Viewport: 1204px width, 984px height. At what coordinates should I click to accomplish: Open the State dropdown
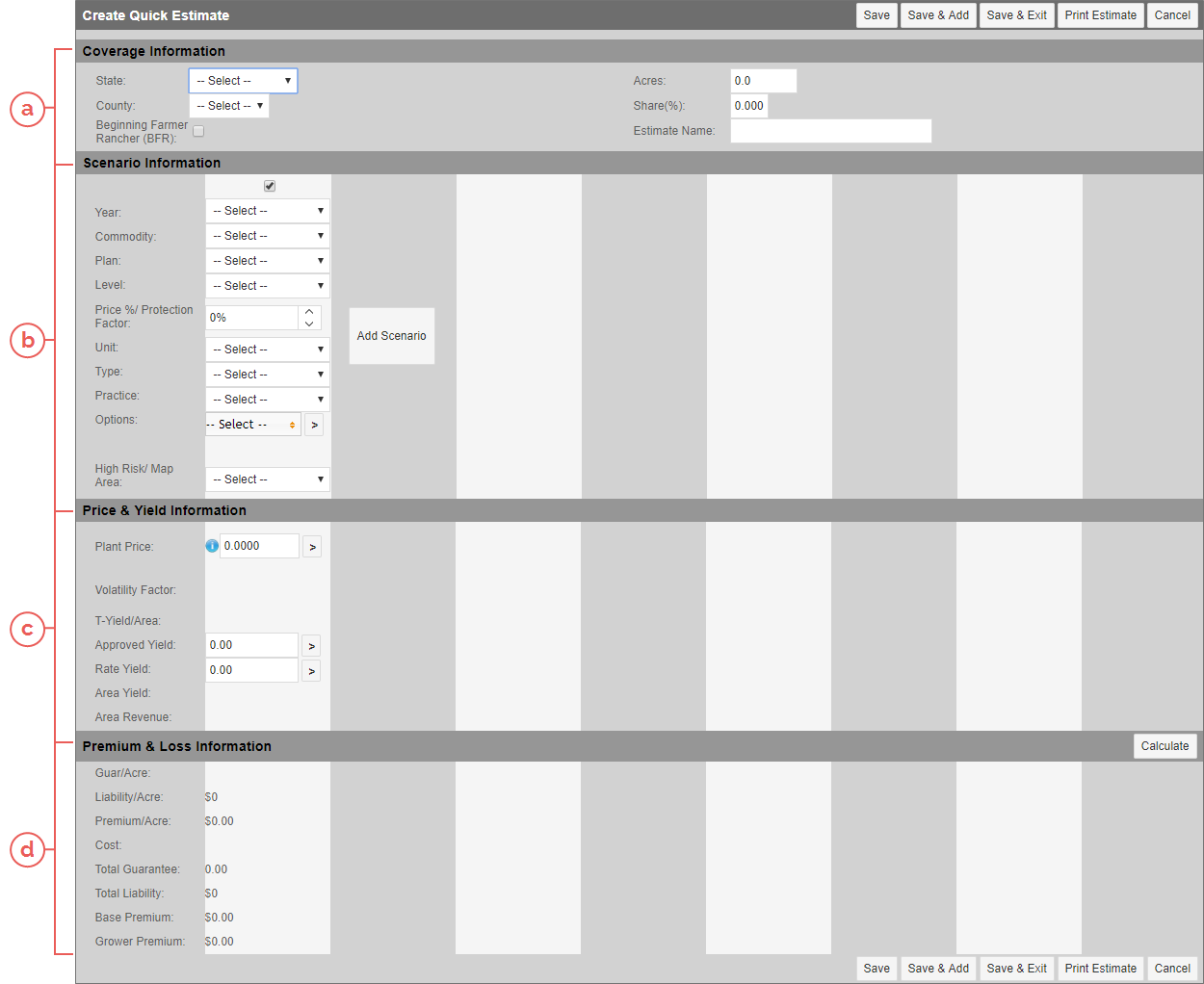[244, 81]
